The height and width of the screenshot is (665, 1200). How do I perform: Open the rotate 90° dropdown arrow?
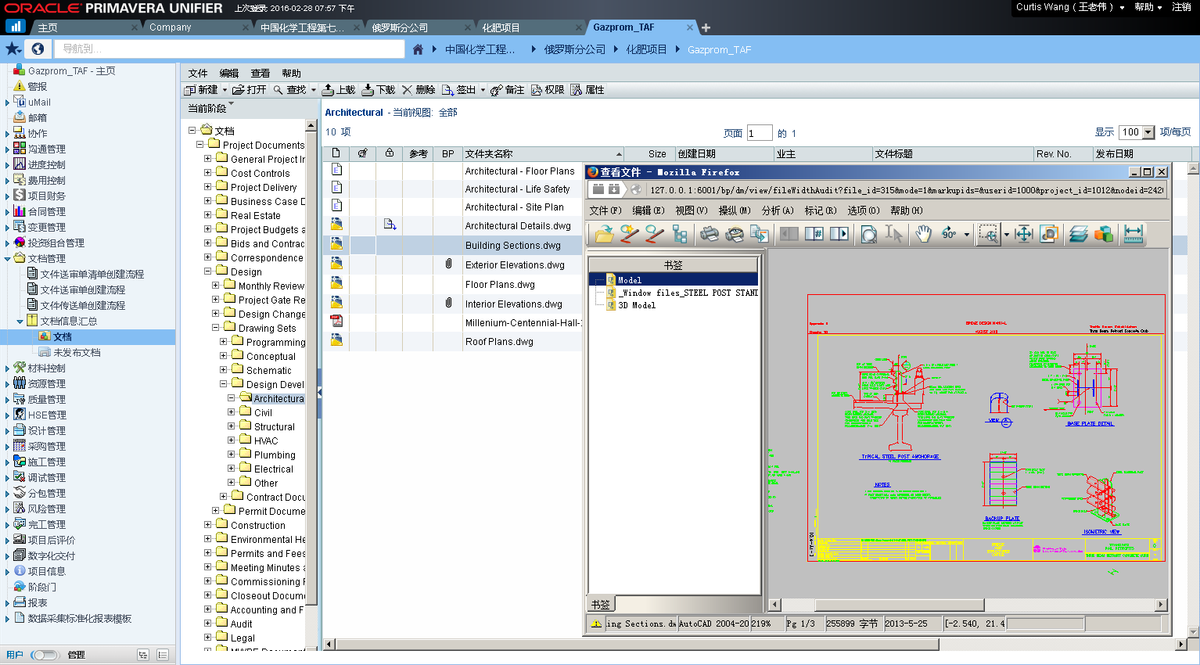point(966,235)
